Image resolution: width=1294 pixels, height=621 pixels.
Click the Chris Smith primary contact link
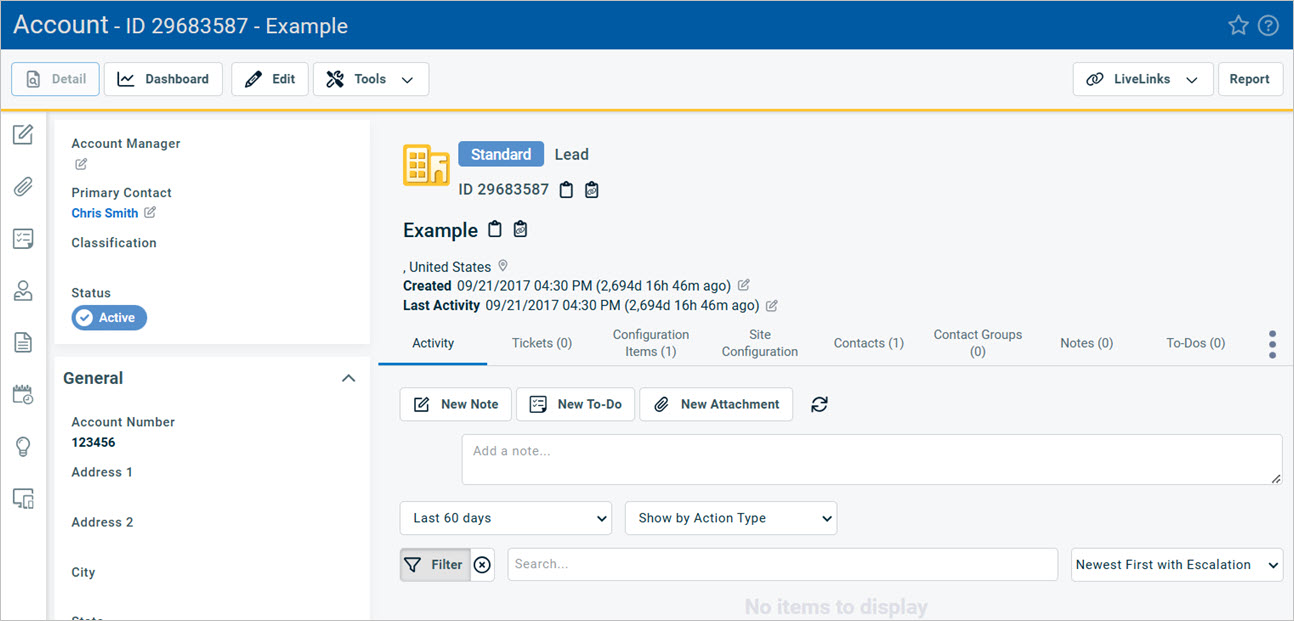point(103,212)
